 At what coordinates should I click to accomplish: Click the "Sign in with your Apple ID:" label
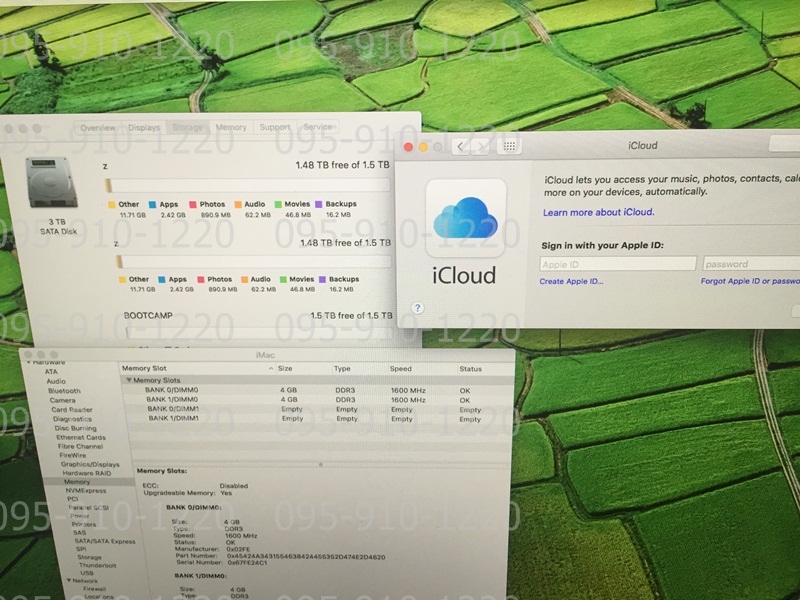coord(603,245)
